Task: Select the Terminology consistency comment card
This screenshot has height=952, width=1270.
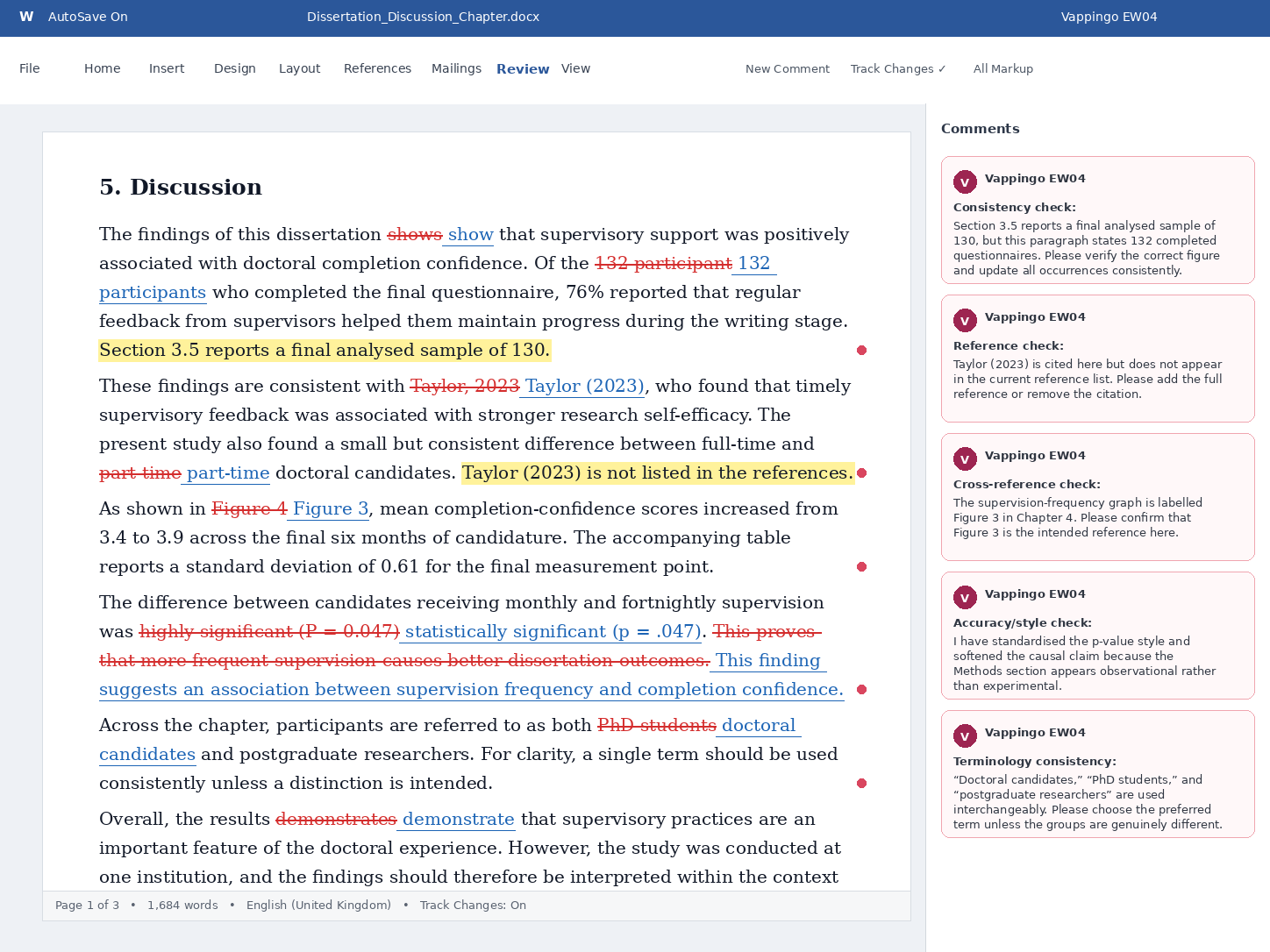Action: (1097, 774)
